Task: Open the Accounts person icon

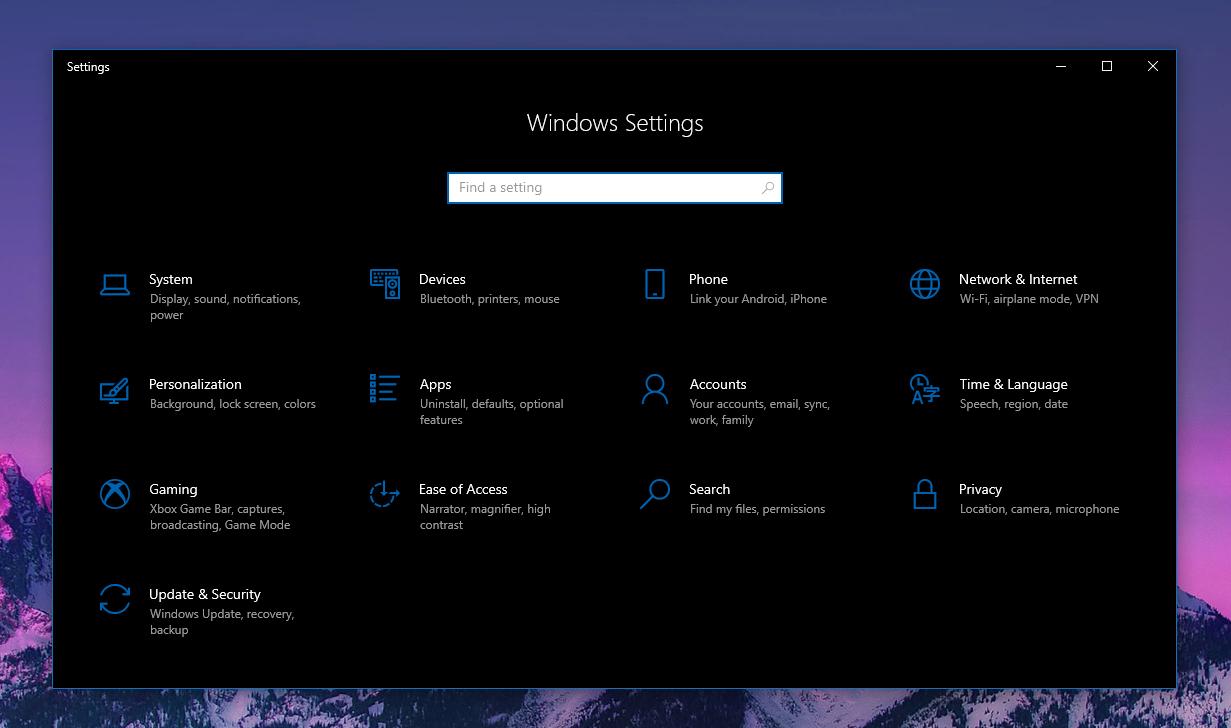Action: [x=655, y=389]
